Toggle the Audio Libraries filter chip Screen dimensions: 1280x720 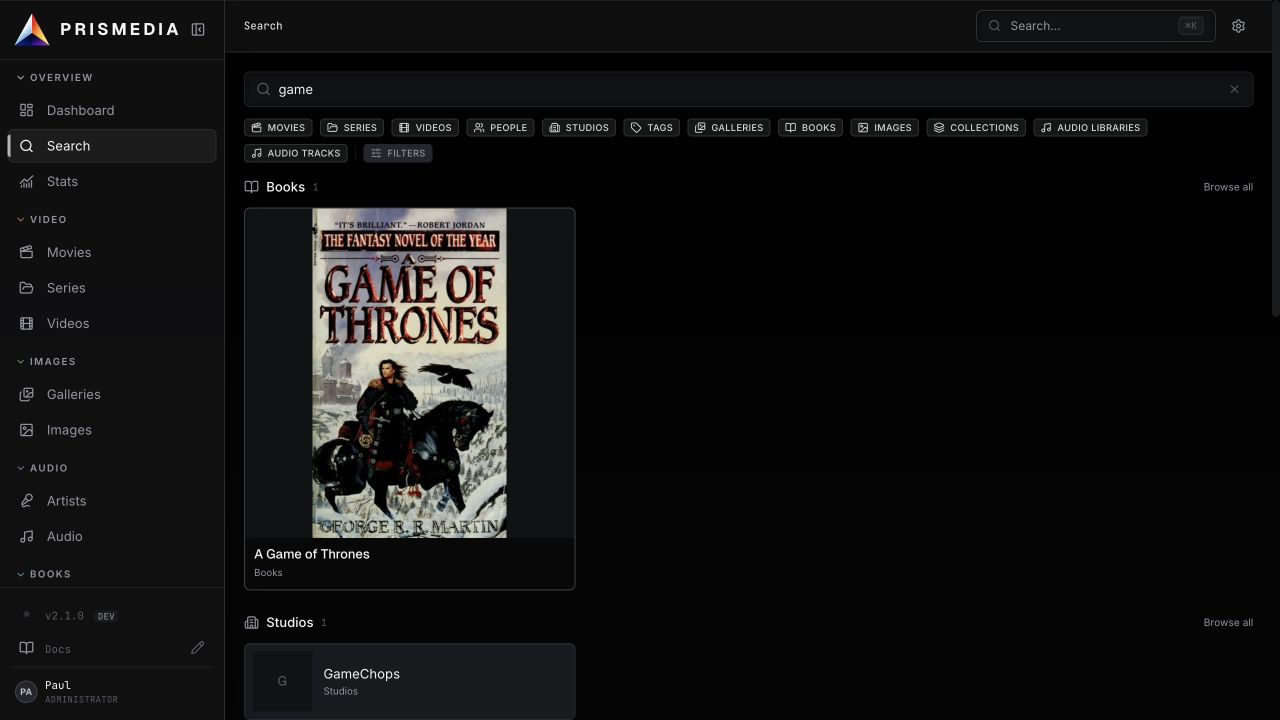pyautogui.click(x=1090, y=127)
